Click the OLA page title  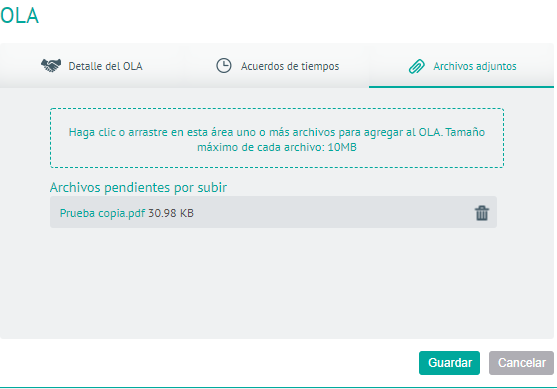(x=19, y=16)
